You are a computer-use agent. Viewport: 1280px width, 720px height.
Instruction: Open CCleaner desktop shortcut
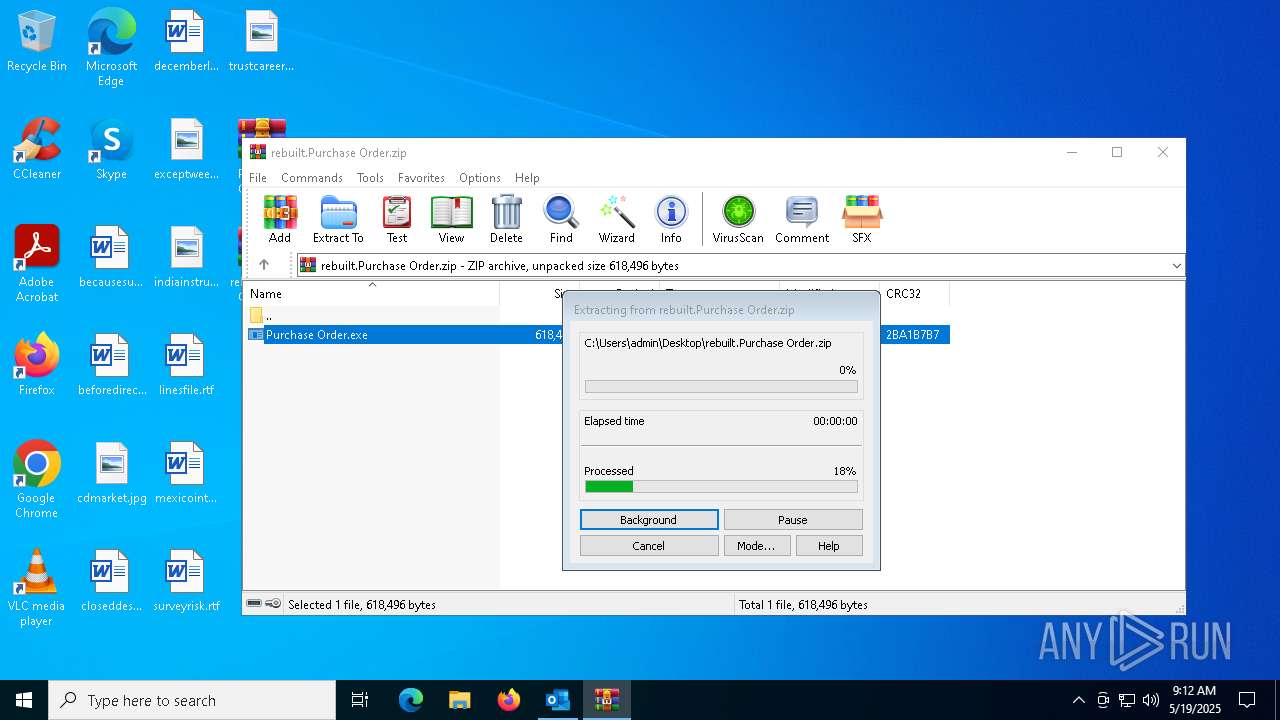37,149
